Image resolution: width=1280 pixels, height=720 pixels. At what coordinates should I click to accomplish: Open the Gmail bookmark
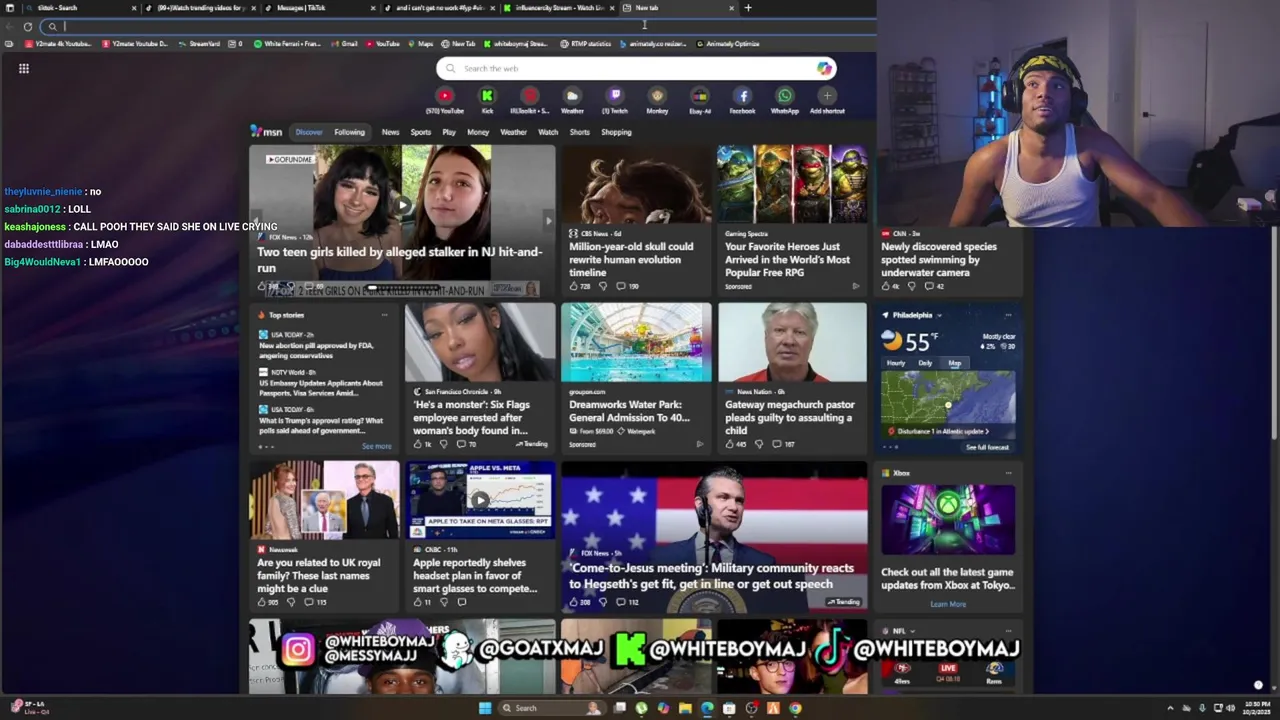(x=344, y=44)
